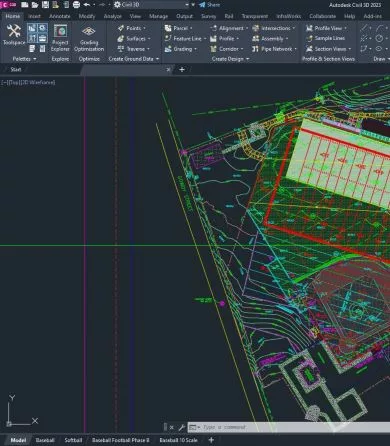Viewport: 390px width, 446px height.
Task: Click the Open file icon in quick access toolbar
Action: click(35, 5)
